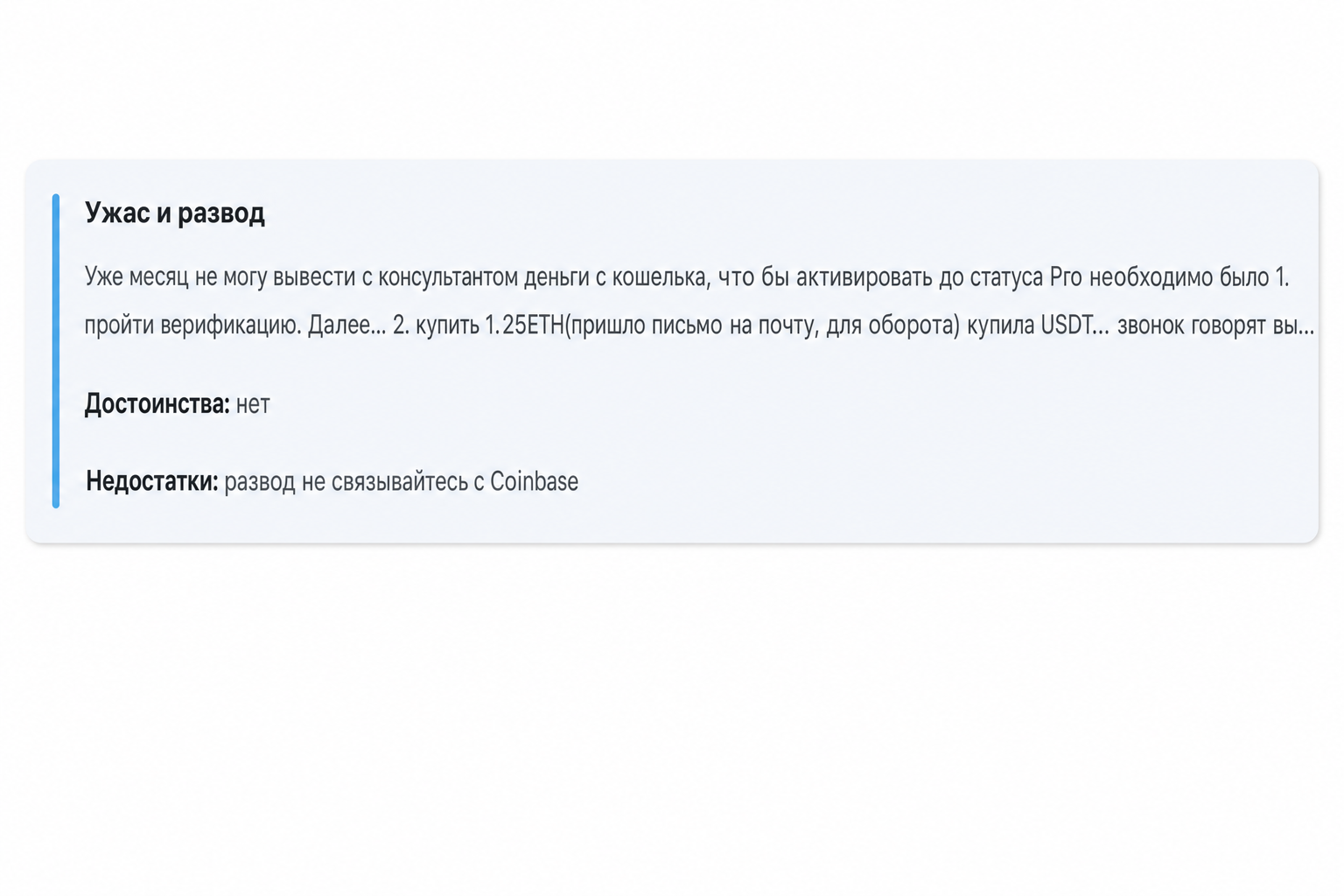Click "пройти верификацию" in the second line
This screenshot has height=896, width=1344.
[x=192, y=326]
